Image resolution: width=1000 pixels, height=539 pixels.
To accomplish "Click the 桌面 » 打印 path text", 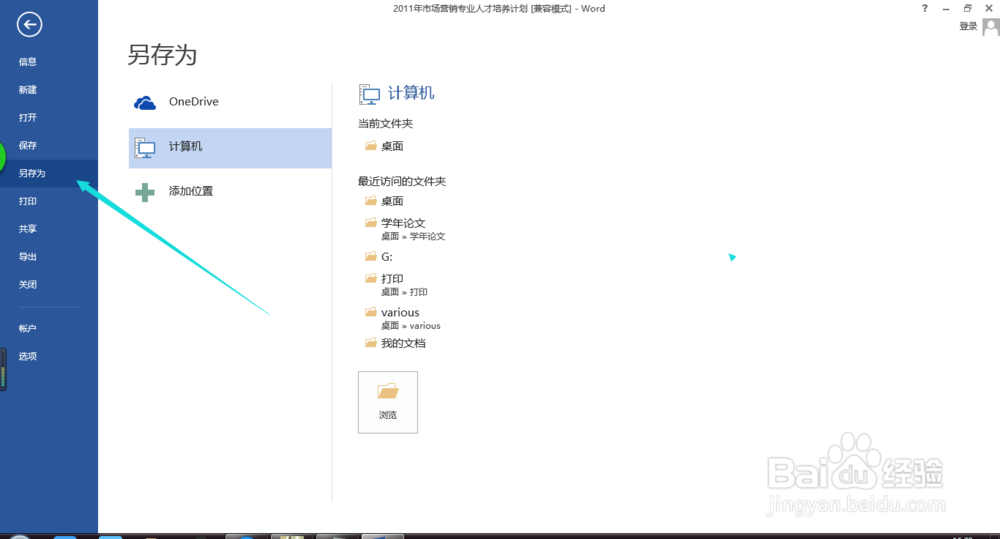I will point(404,292).
